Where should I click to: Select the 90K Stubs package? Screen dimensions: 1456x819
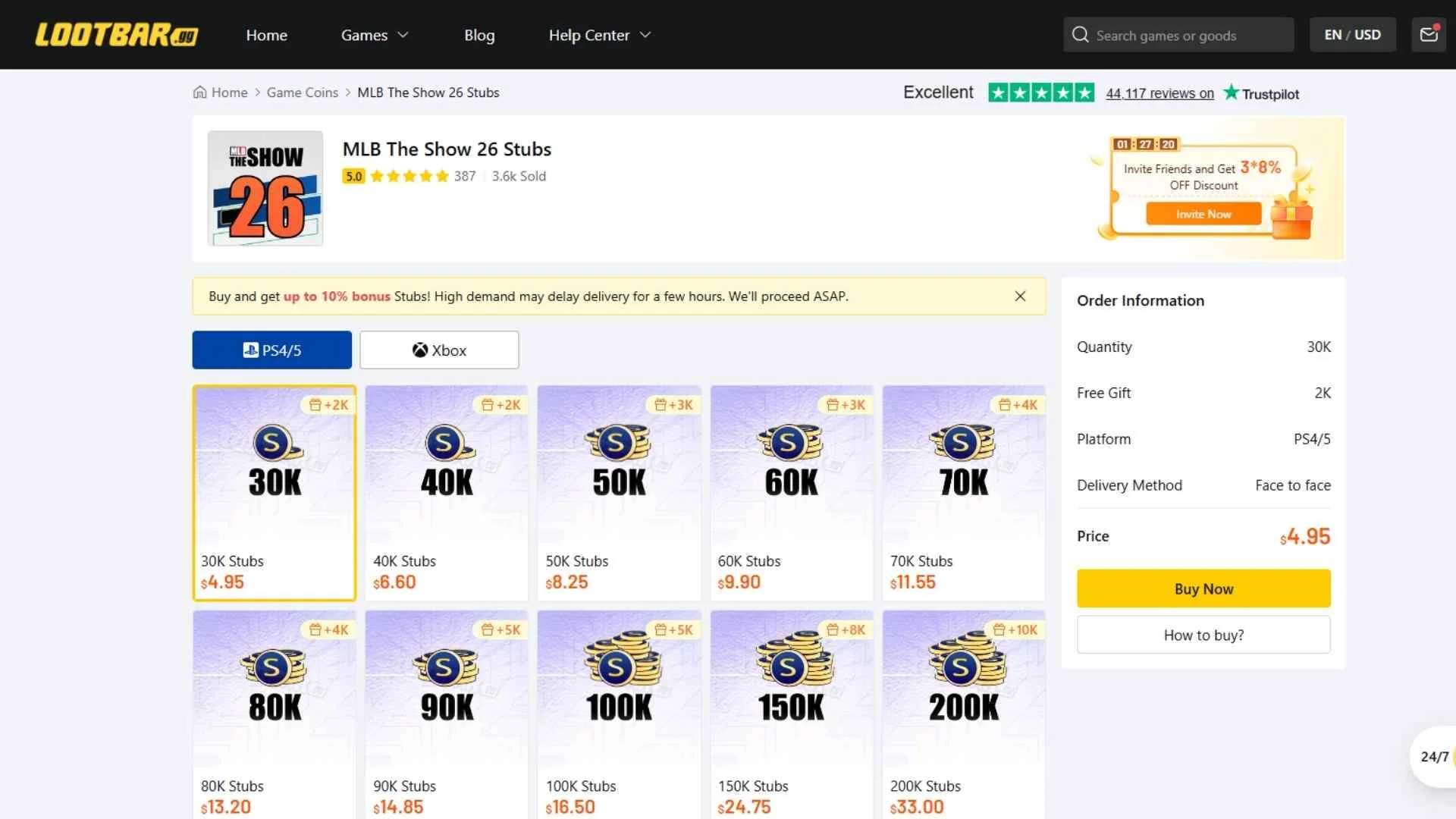tap(447, 714)
